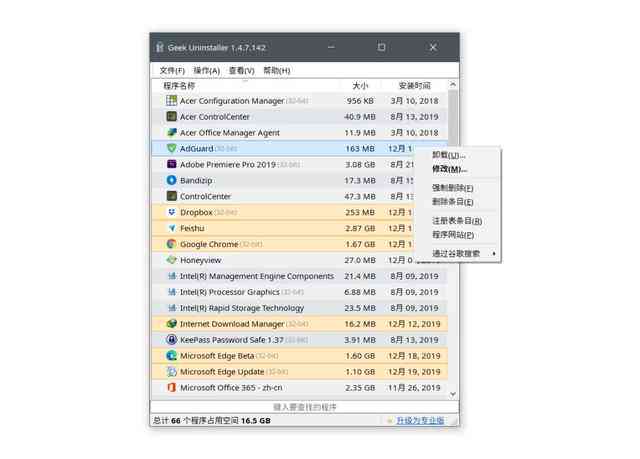Viewport: 640px width, 459px height.
Task: Click the Bandizip icon
Action: pos(171,180)
